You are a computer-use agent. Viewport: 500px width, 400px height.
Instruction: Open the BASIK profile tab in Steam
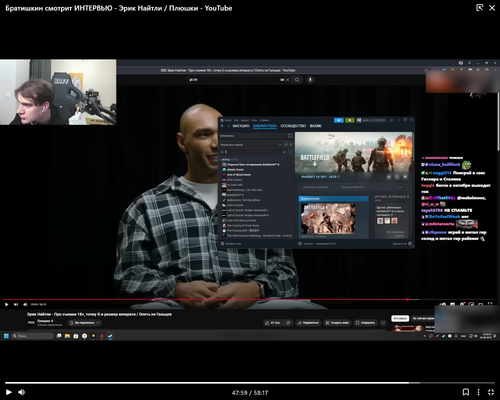(315, 126)
